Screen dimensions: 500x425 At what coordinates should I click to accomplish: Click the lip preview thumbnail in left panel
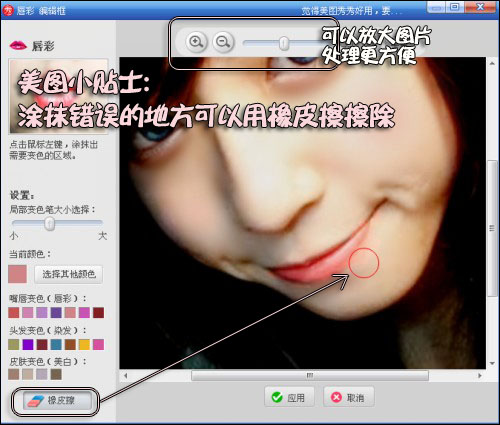59,97
